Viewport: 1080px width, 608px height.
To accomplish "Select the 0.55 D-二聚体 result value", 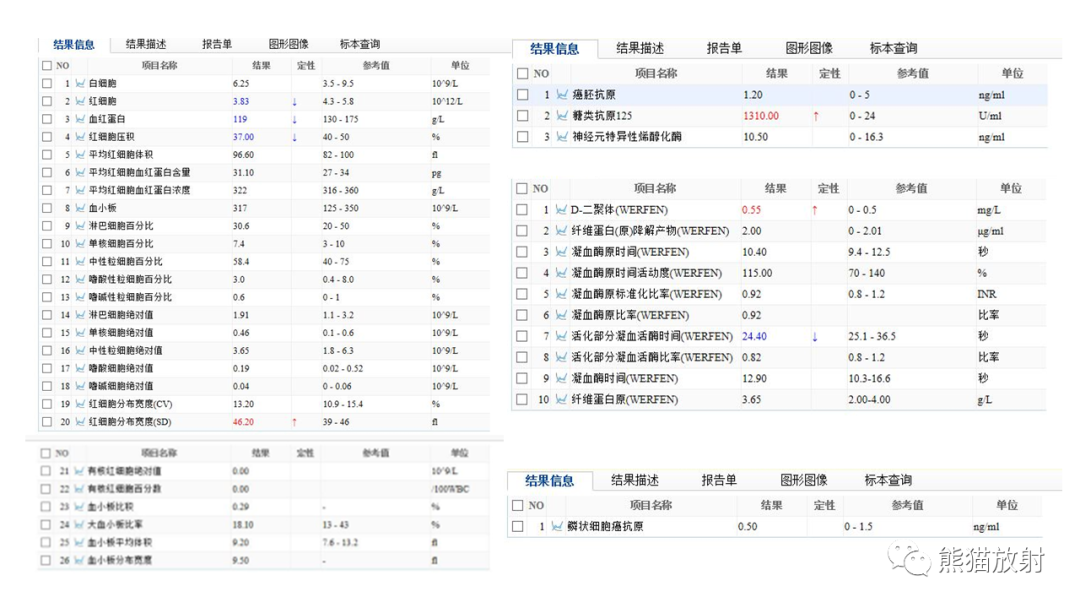I will point(751,210).
